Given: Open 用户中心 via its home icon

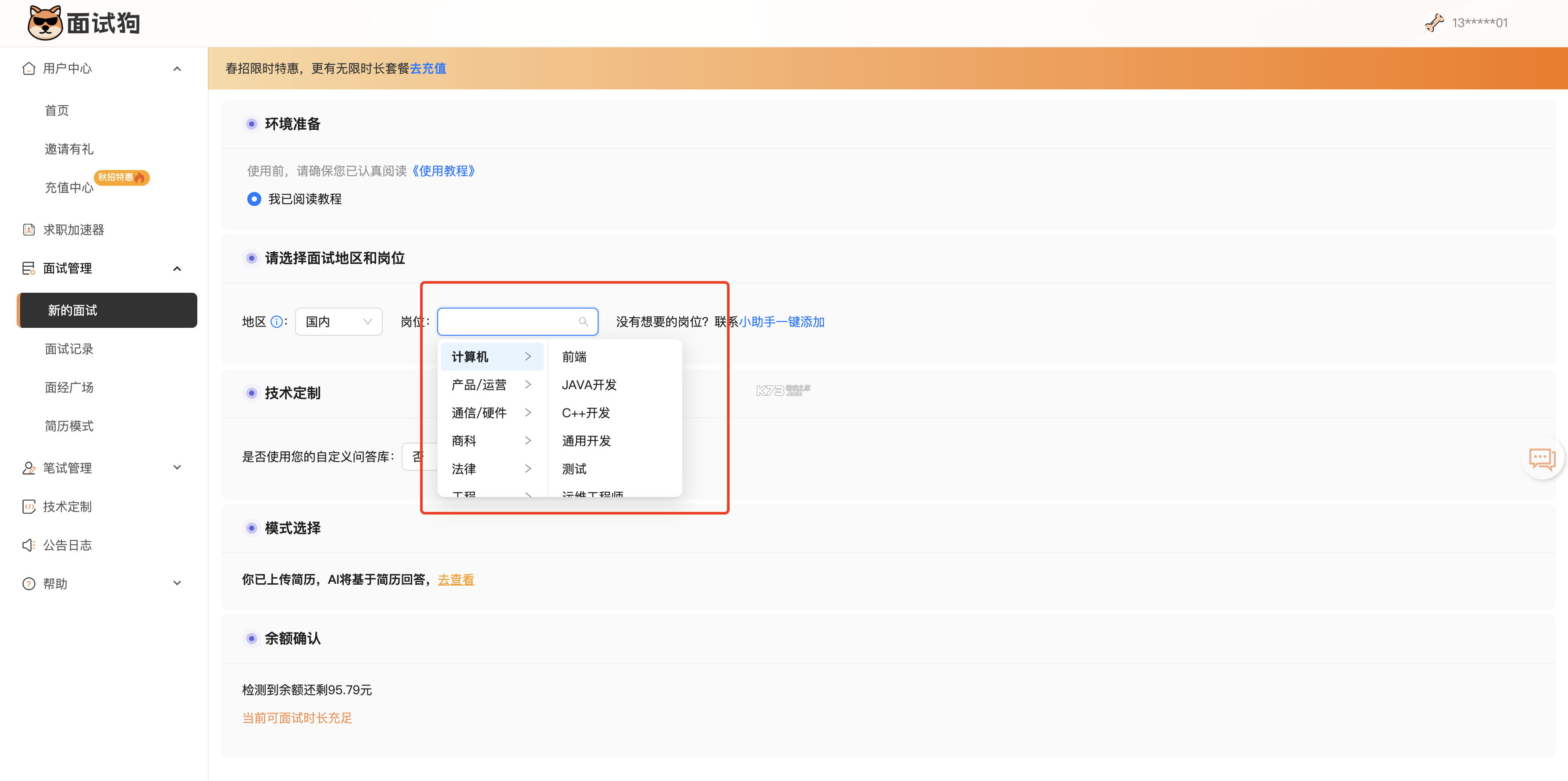Looking at the screenshot, I should (x=29, y=68).
